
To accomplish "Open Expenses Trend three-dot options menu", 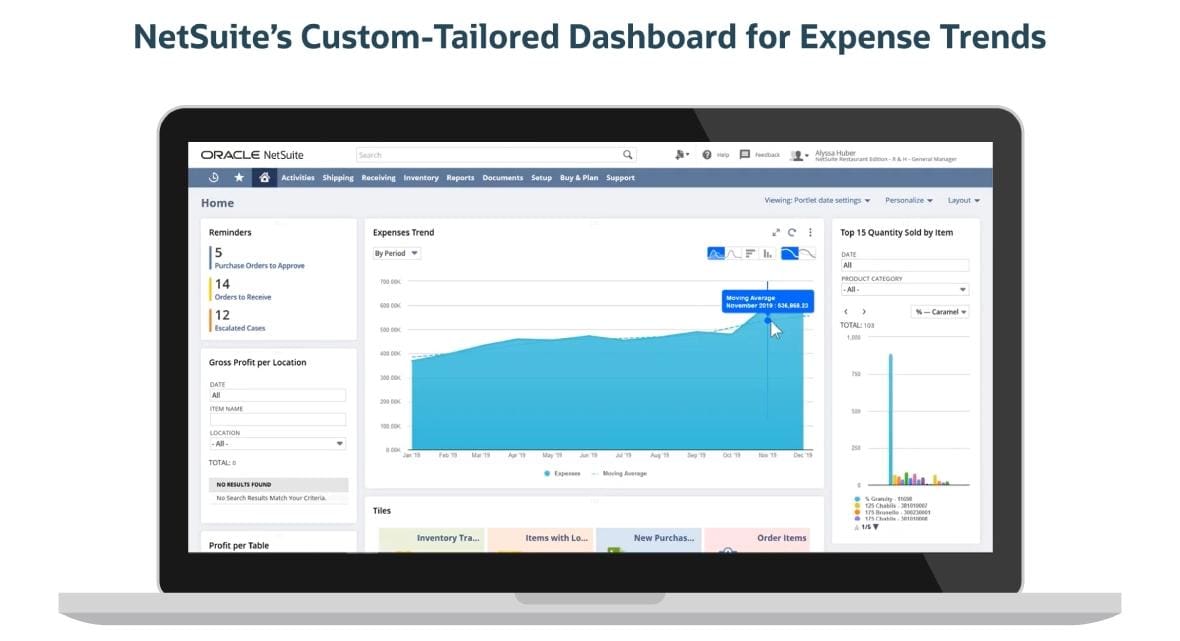I will point(810,232).
